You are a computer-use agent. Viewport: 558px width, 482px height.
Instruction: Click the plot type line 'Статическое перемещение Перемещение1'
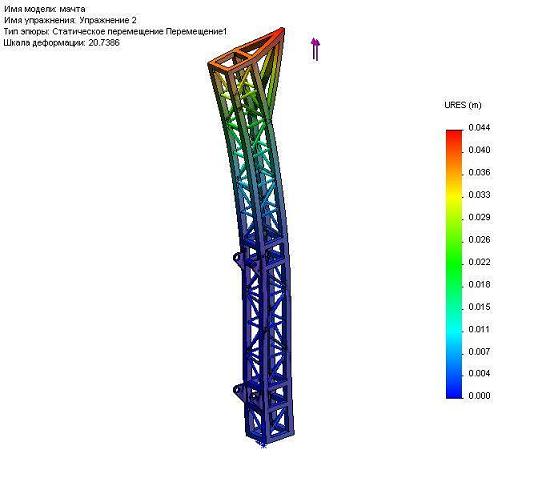tap(140, 32)
